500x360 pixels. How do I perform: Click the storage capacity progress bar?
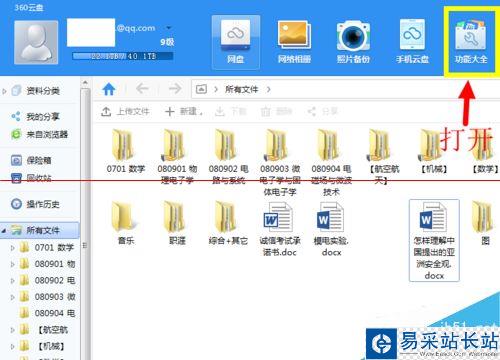click(x=123, y=56)
